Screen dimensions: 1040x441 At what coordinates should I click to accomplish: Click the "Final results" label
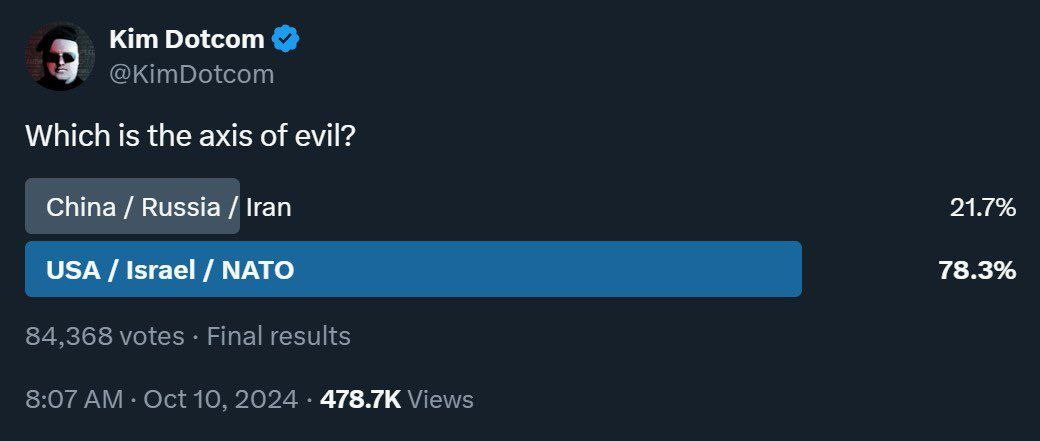[278, 336]
